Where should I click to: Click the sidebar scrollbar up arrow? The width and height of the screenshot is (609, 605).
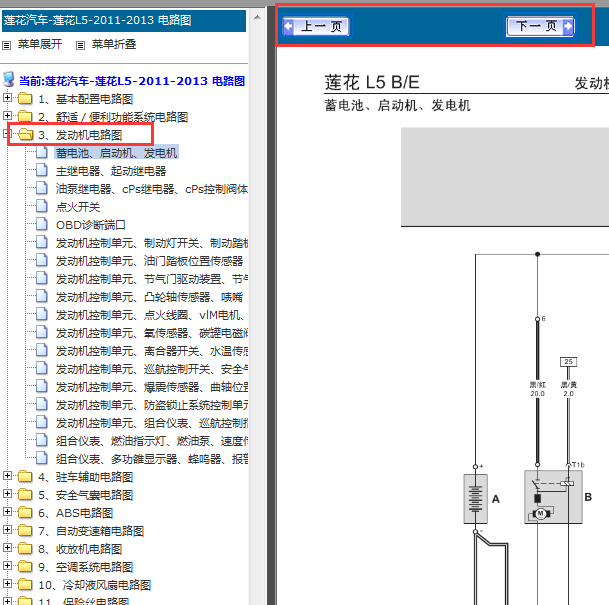tap(257, 17)
